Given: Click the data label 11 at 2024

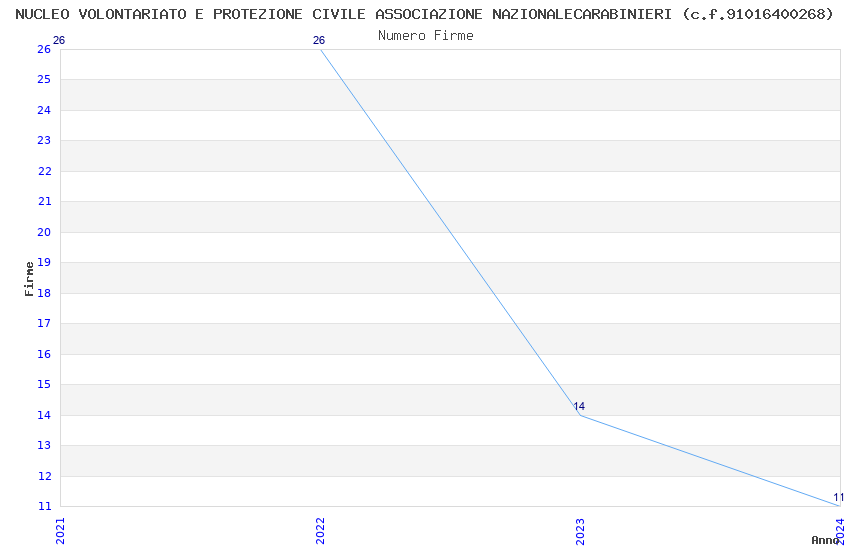Looking at the screenshot, I should 838,497.
